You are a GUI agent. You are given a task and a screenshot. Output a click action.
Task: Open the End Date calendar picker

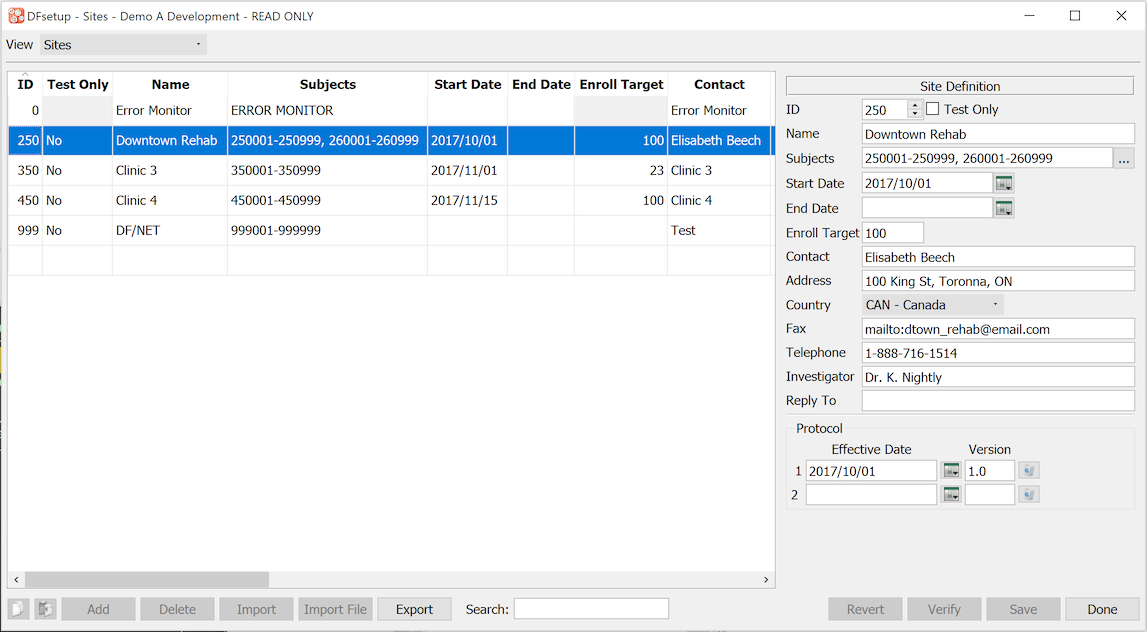tap(1004, 208)
